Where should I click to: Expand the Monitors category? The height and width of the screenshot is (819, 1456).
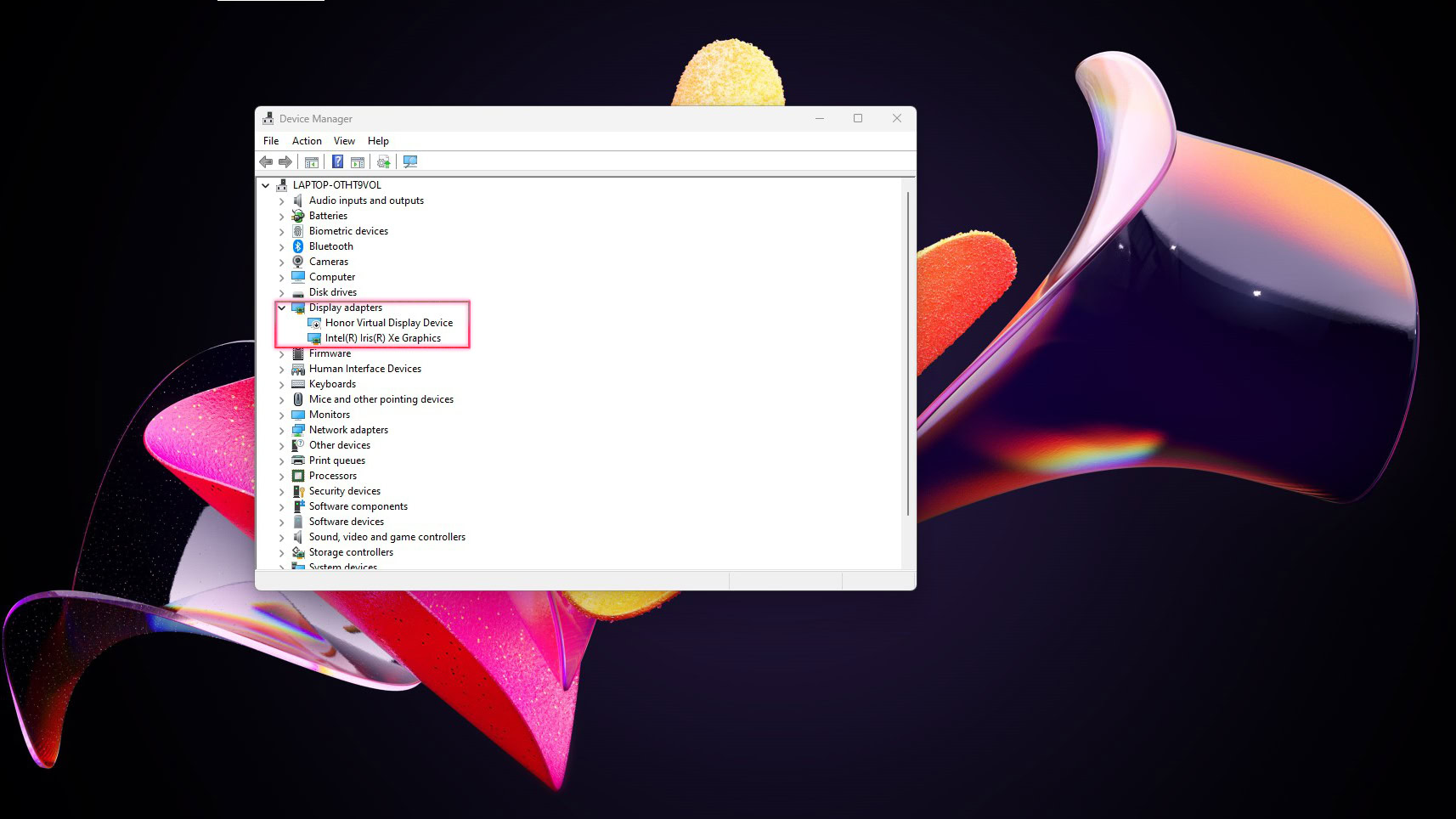click(x=282, y=415)
